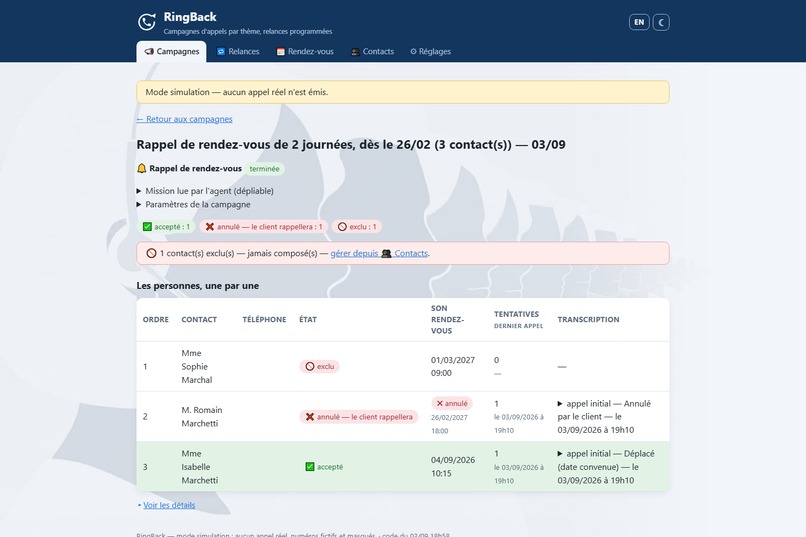
Task: Click the annulé appointment tag in row 2
Action: coord(452,403)
